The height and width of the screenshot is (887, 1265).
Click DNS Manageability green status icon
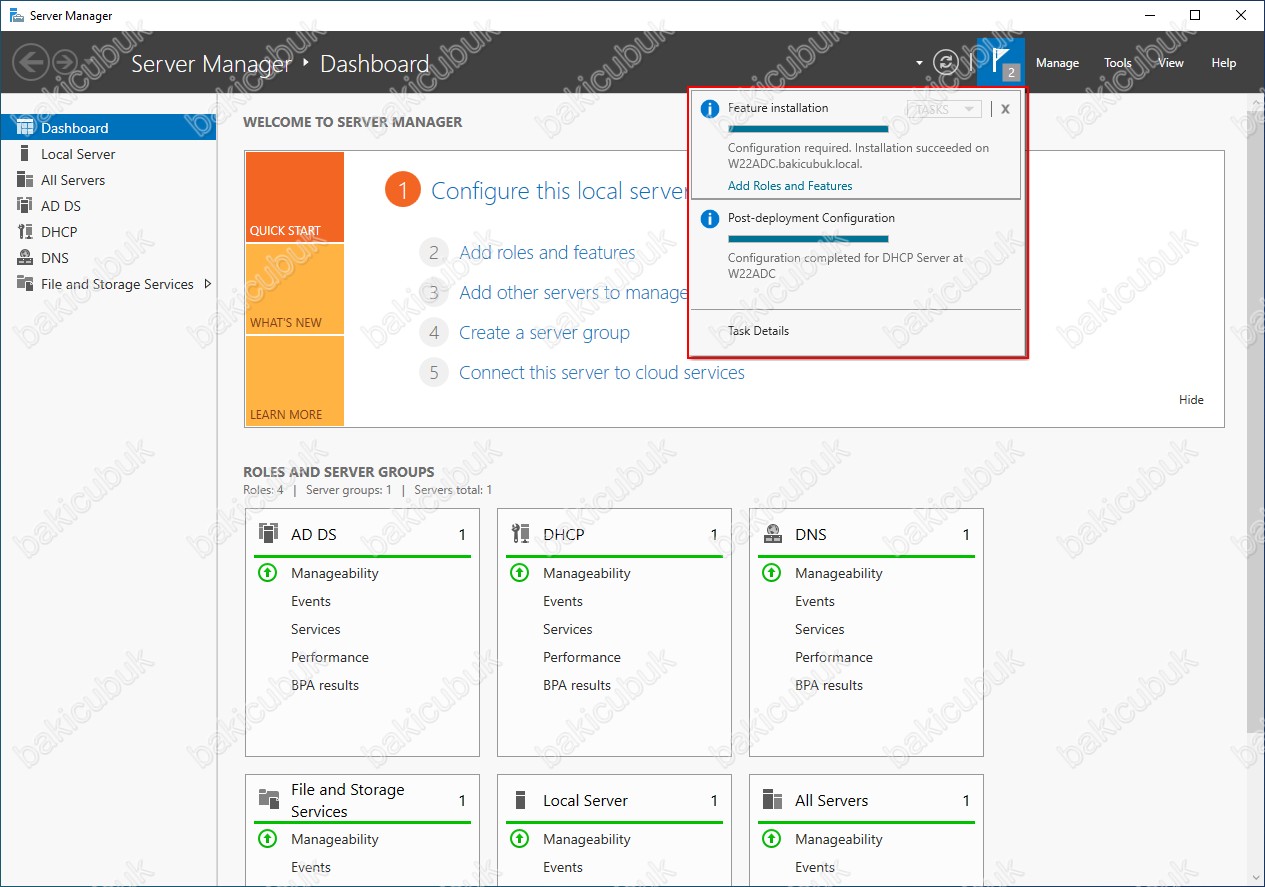coord(771,573)
